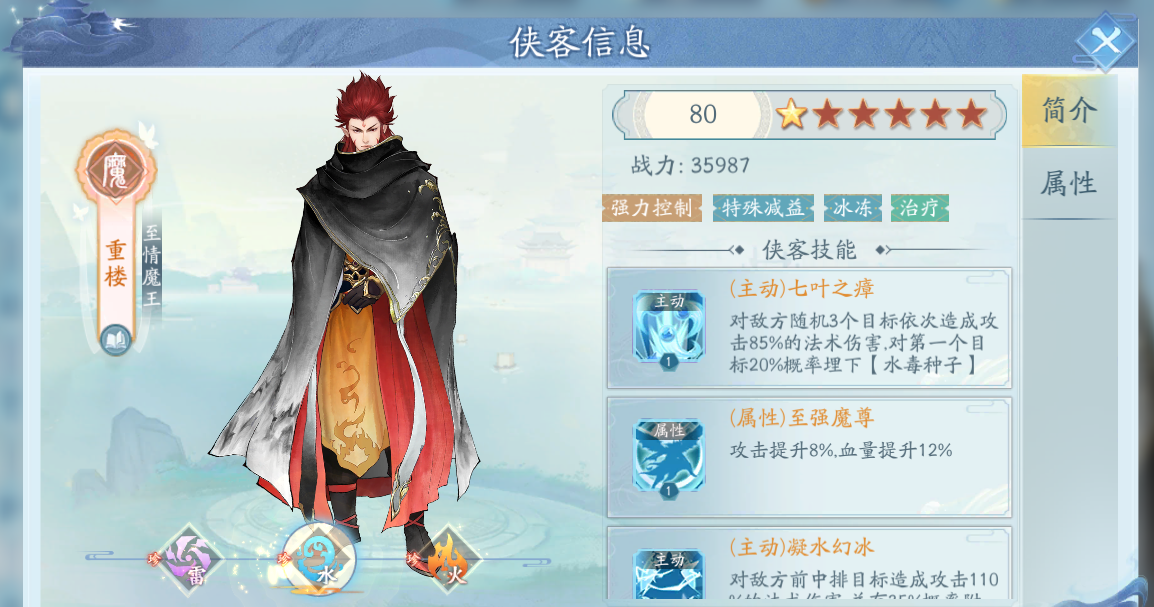Click the 魔 faction emblem
This screenshot has height=607, width=1154.
pos(116,171)
